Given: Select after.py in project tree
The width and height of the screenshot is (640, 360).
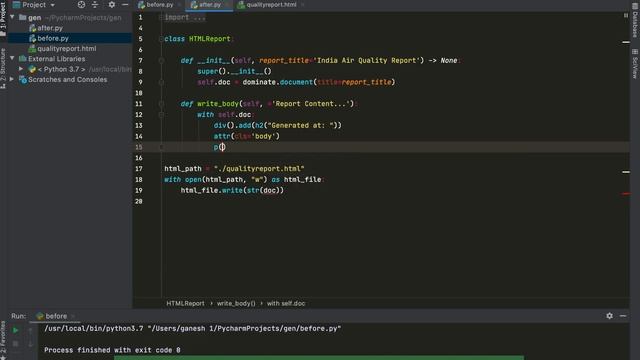Looking at the screenshot, I should 50,28.
